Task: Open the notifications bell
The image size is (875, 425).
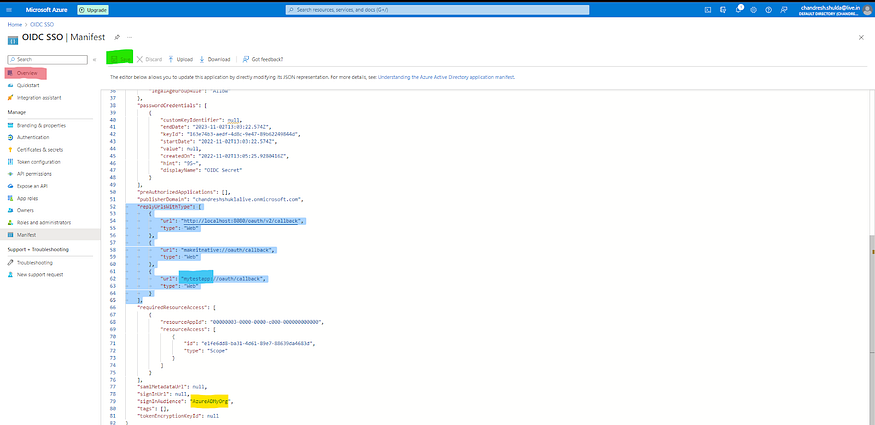Action: coord(739,9)
